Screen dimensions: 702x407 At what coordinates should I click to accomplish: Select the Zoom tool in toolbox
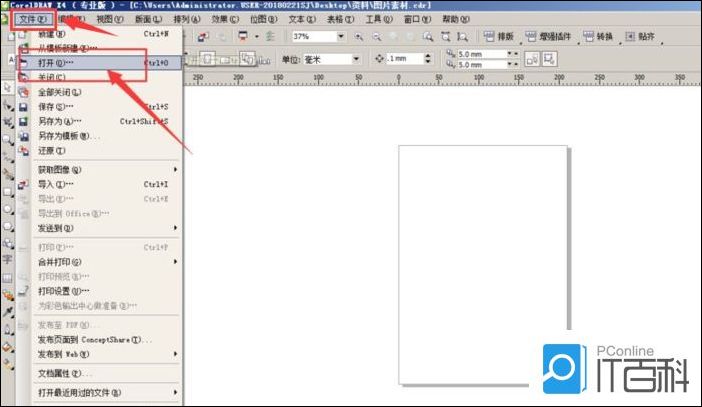[8, 141]
